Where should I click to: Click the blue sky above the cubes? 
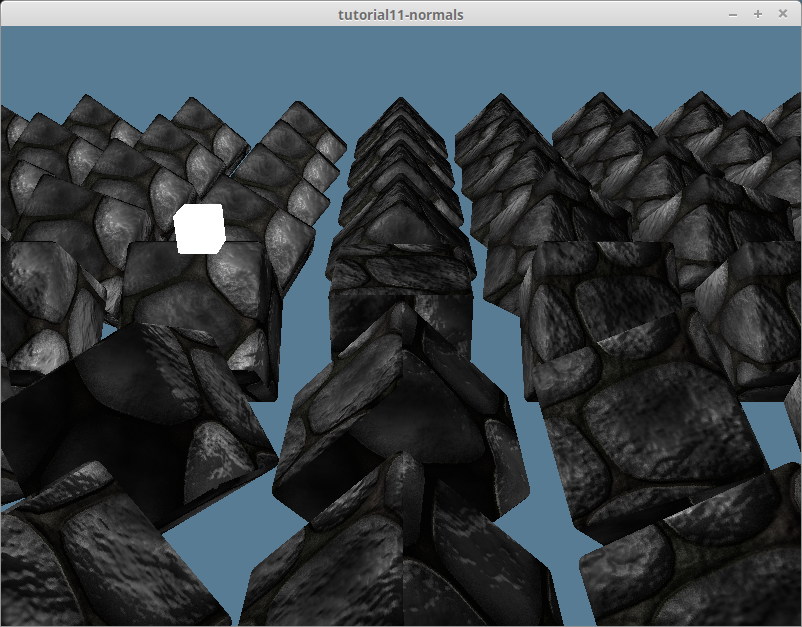pyautogui.click(x=400, y=60)
